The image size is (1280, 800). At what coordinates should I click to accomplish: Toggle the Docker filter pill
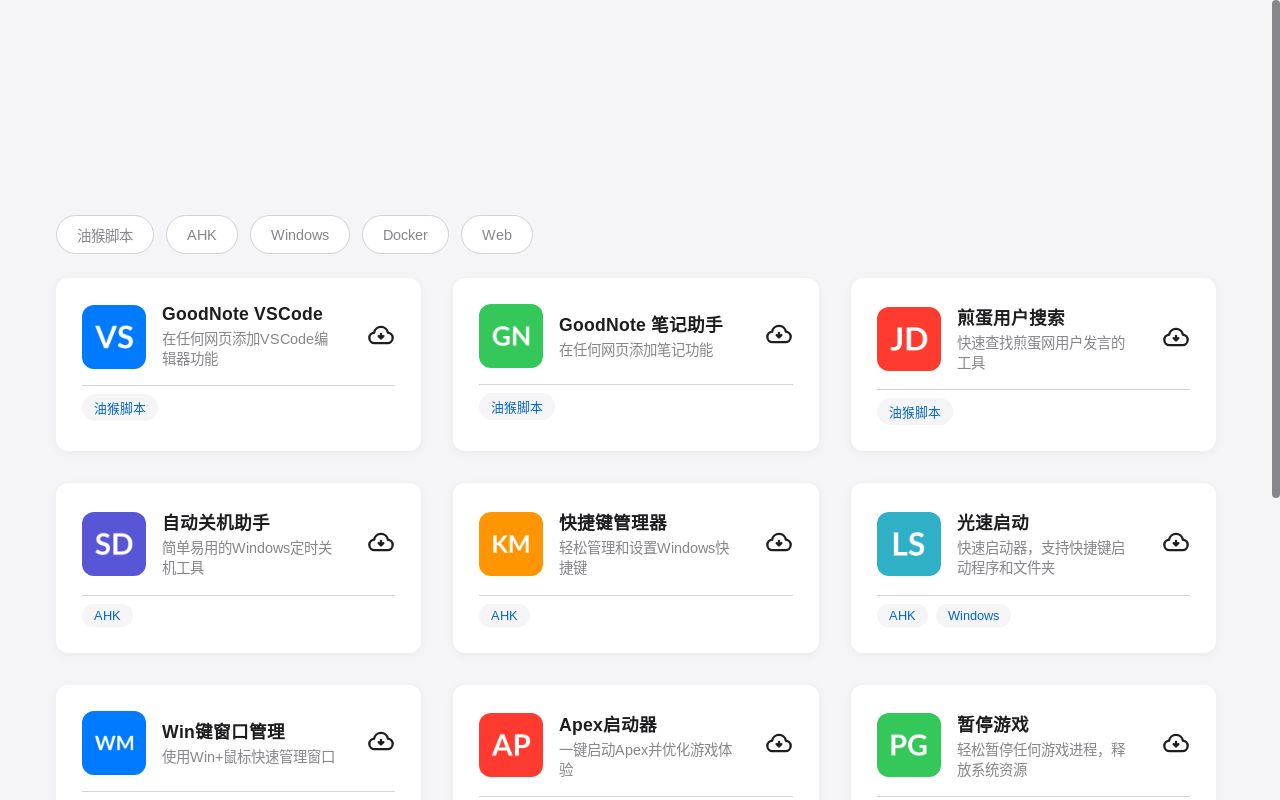405,234
